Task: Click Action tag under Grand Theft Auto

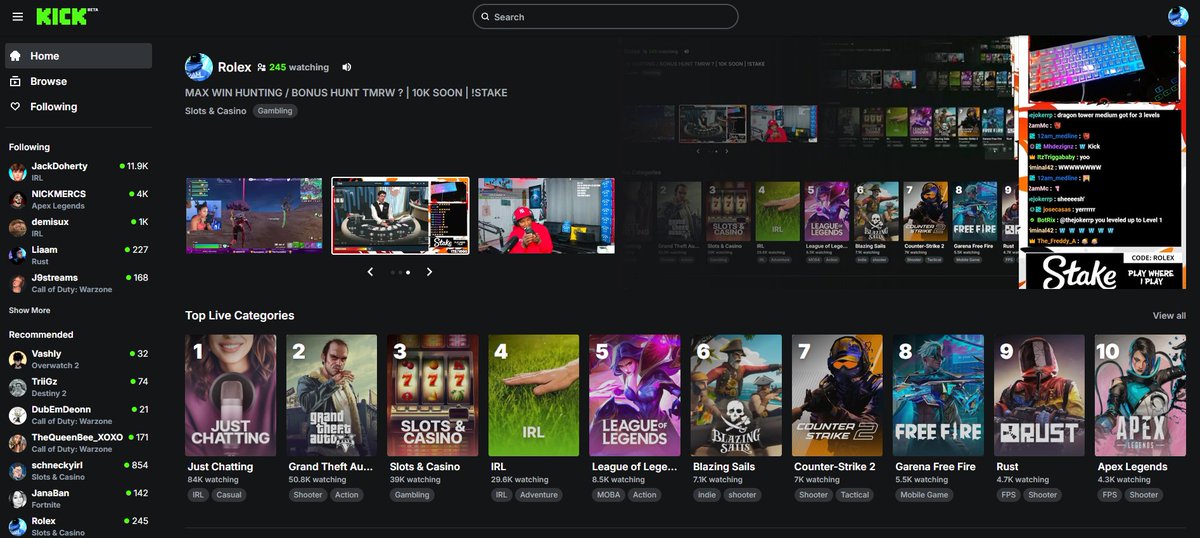Action: pyautogui.click(x=347, y=495)
